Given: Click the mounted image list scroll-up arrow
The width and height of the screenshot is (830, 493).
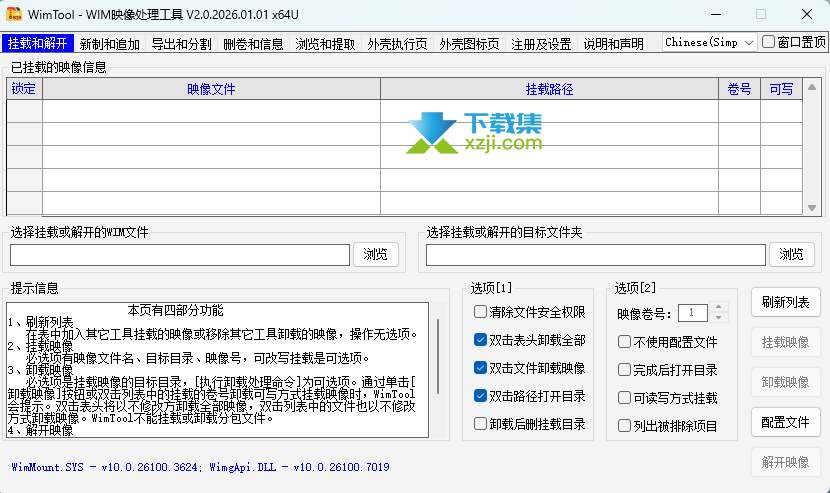Looking at the screenshot, I should [x=812, y=88].
